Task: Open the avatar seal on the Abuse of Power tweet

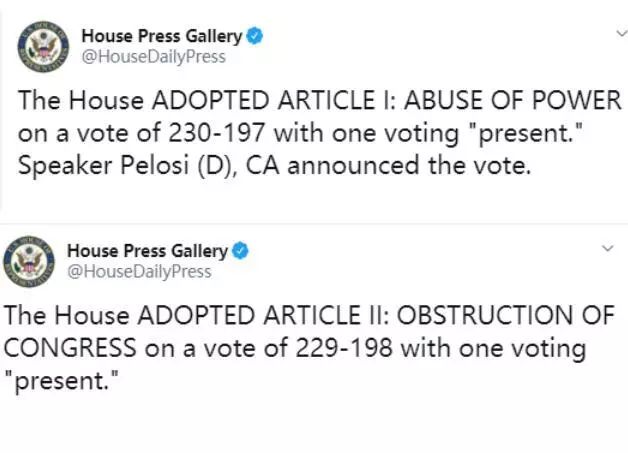Action: click(43, 46)
